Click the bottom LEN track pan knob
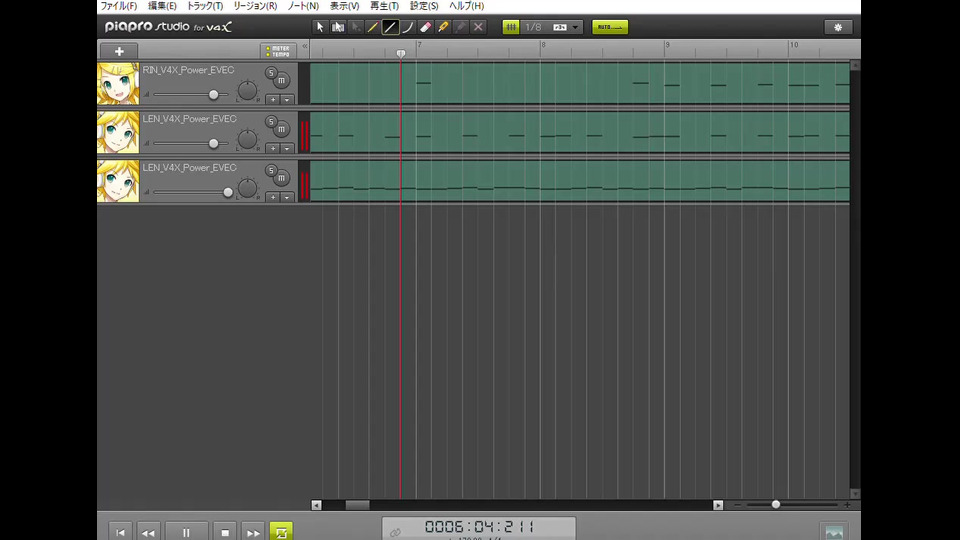The image size is (960, 540). click(x=247, y=189)
